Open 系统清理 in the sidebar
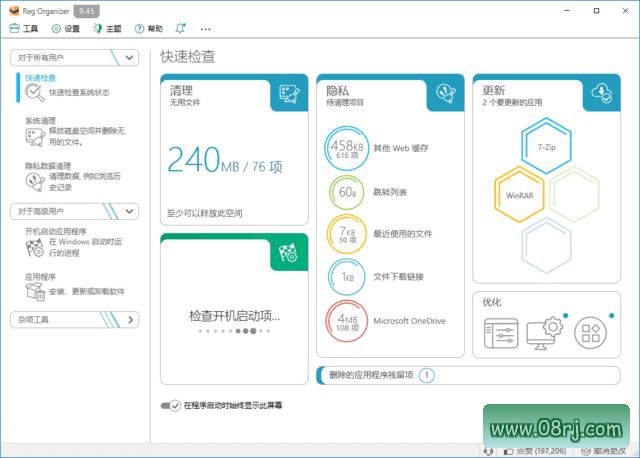Image resolution: width=640 pixels, height=458 pixels. tap(75, 132)
